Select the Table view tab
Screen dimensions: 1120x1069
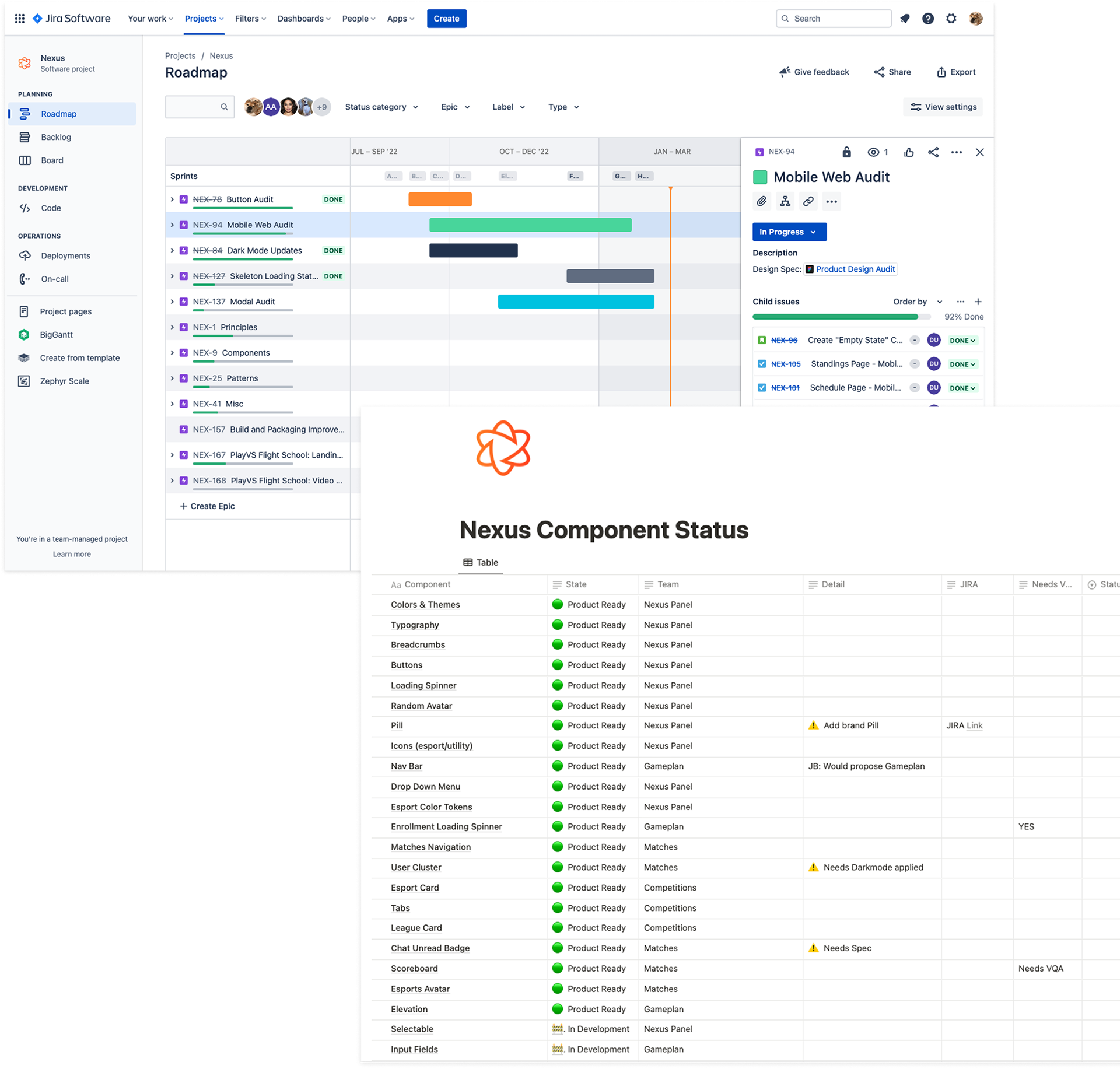coord(481,562)
